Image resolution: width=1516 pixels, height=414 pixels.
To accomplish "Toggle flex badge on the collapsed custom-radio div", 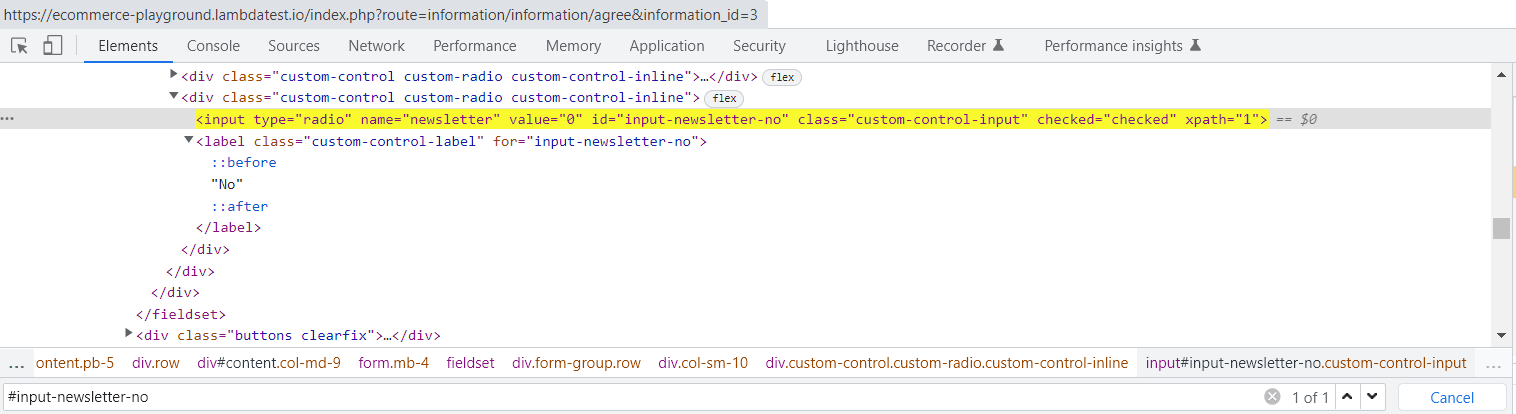I will [782, 77].
